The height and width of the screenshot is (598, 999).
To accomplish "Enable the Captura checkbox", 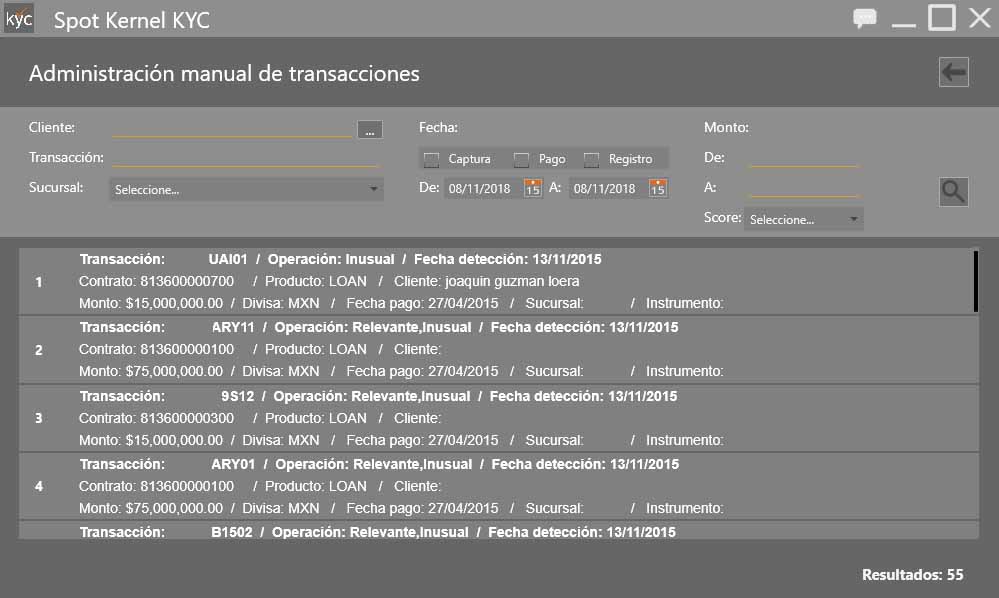I will (x=434, y=158).
